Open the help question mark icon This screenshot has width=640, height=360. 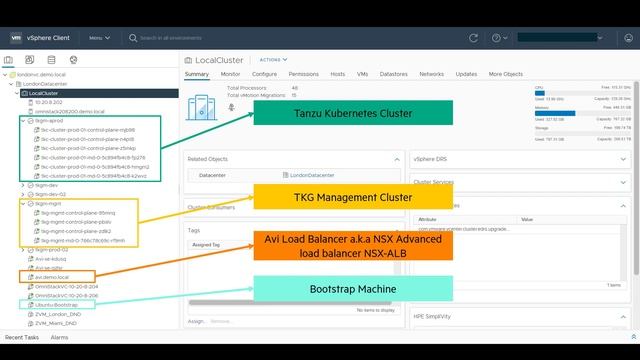pyautogui.click(x=496, y=38)
